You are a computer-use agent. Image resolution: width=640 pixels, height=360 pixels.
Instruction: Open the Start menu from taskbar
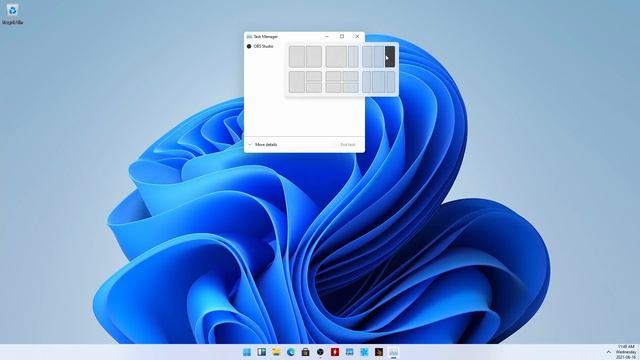click(x=247, y=352)
